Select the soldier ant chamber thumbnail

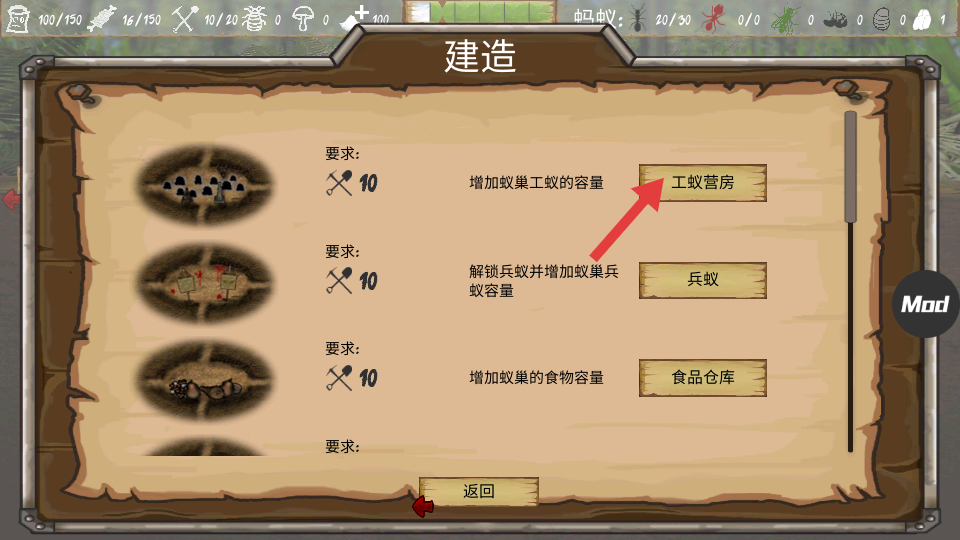pos(204,282)
